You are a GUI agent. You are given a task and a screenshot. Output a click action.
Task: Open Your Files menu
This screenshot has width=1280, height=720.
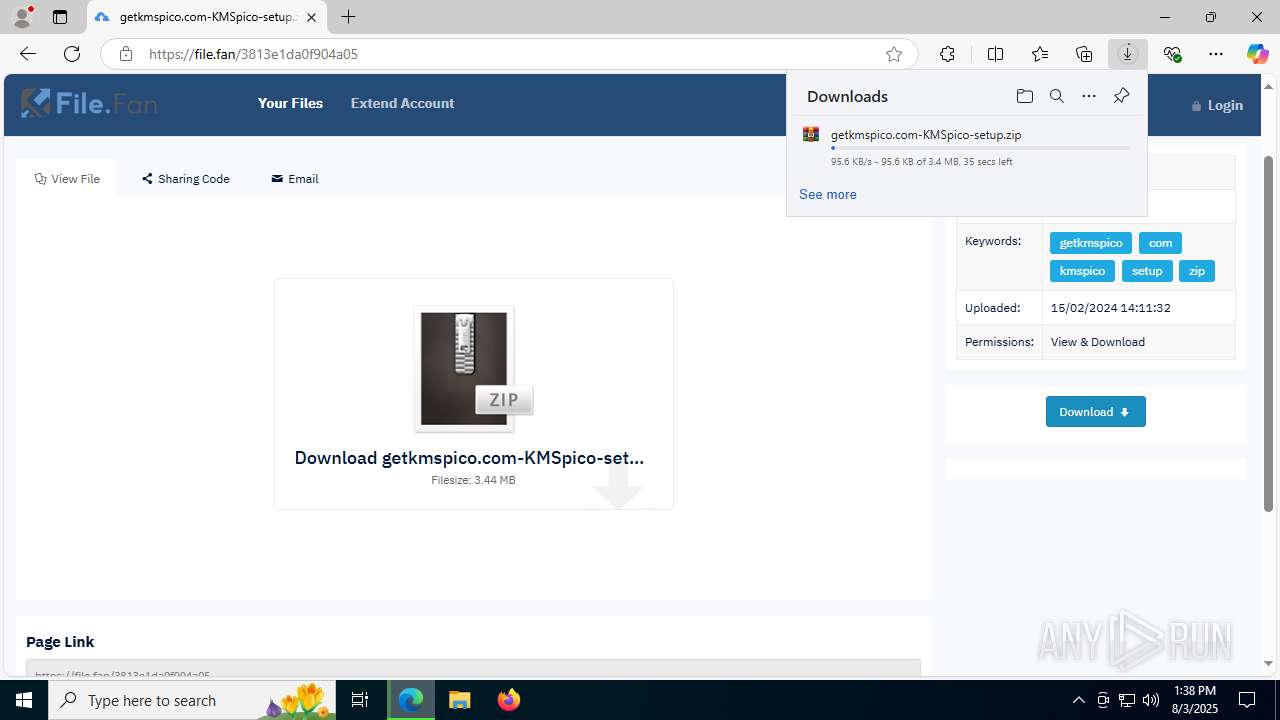[290, 103]
